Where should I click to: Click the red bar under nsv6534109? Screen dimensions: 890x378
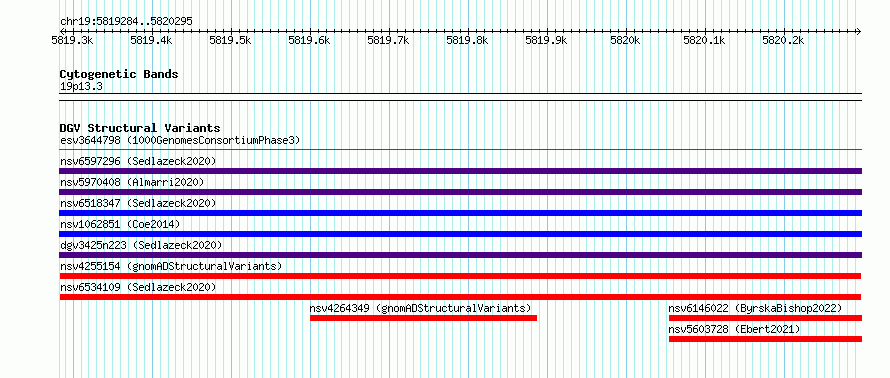click(x=460, y=297)
